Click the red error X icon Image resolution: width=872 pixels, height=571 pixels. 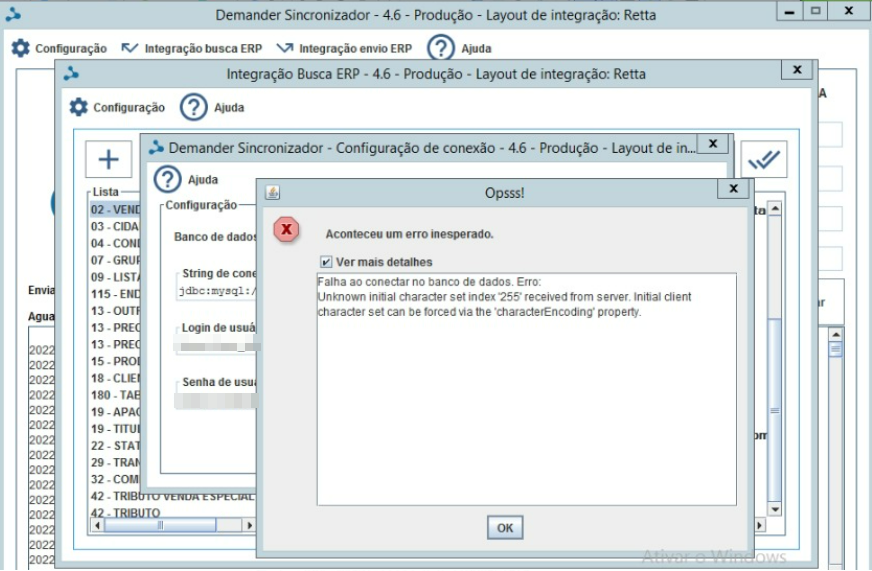click(x=286, y=229)
